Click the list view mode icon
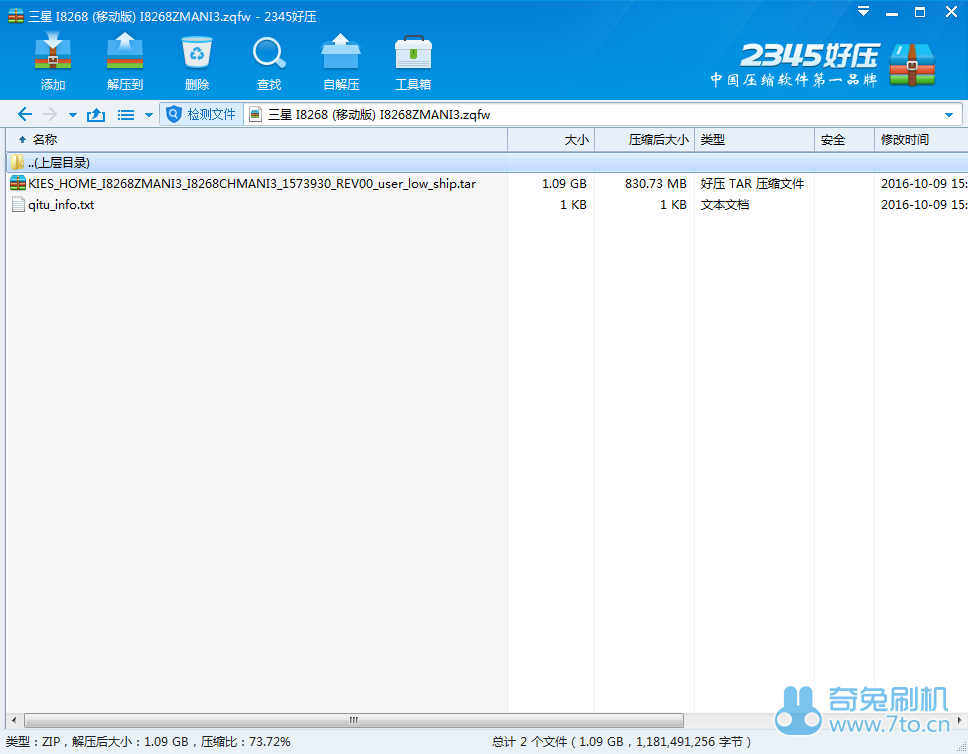The width and height of the screenshot is (968, 754). pos(126,115)
